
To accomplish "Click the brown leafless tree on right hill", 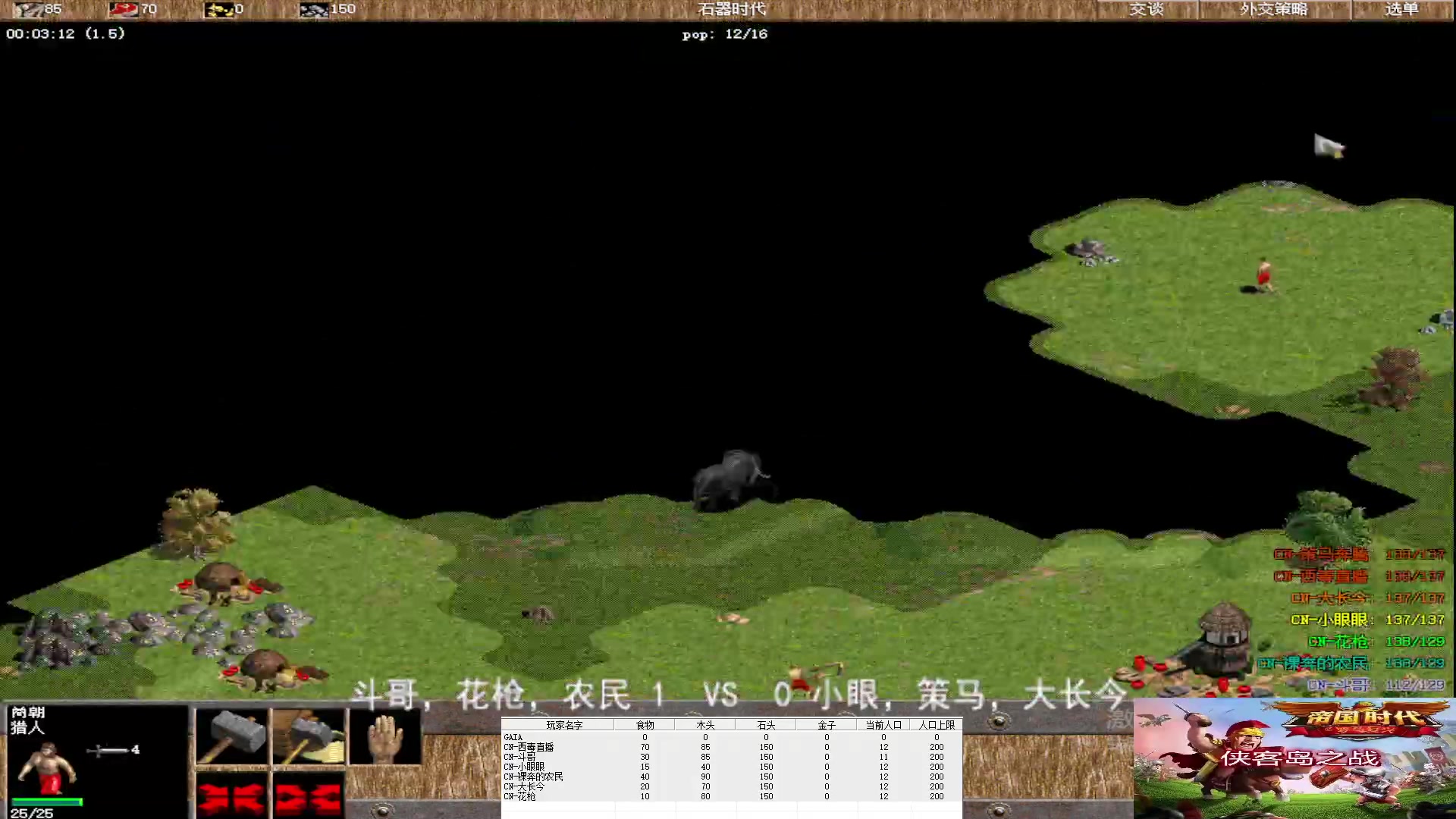I will (1394, 378).
